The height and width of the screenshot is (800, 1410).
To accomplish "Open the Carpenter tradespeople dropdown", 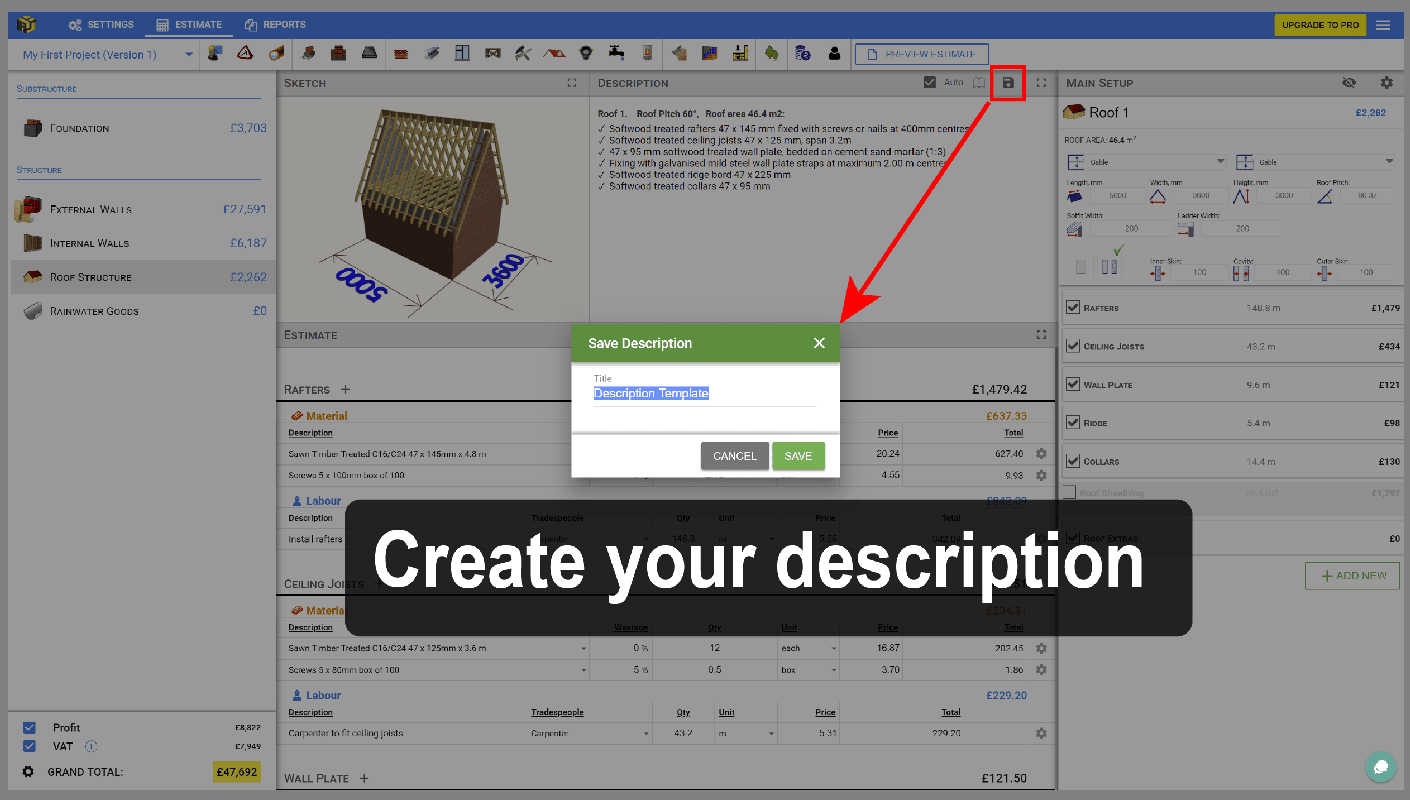I will click(590, 733).
